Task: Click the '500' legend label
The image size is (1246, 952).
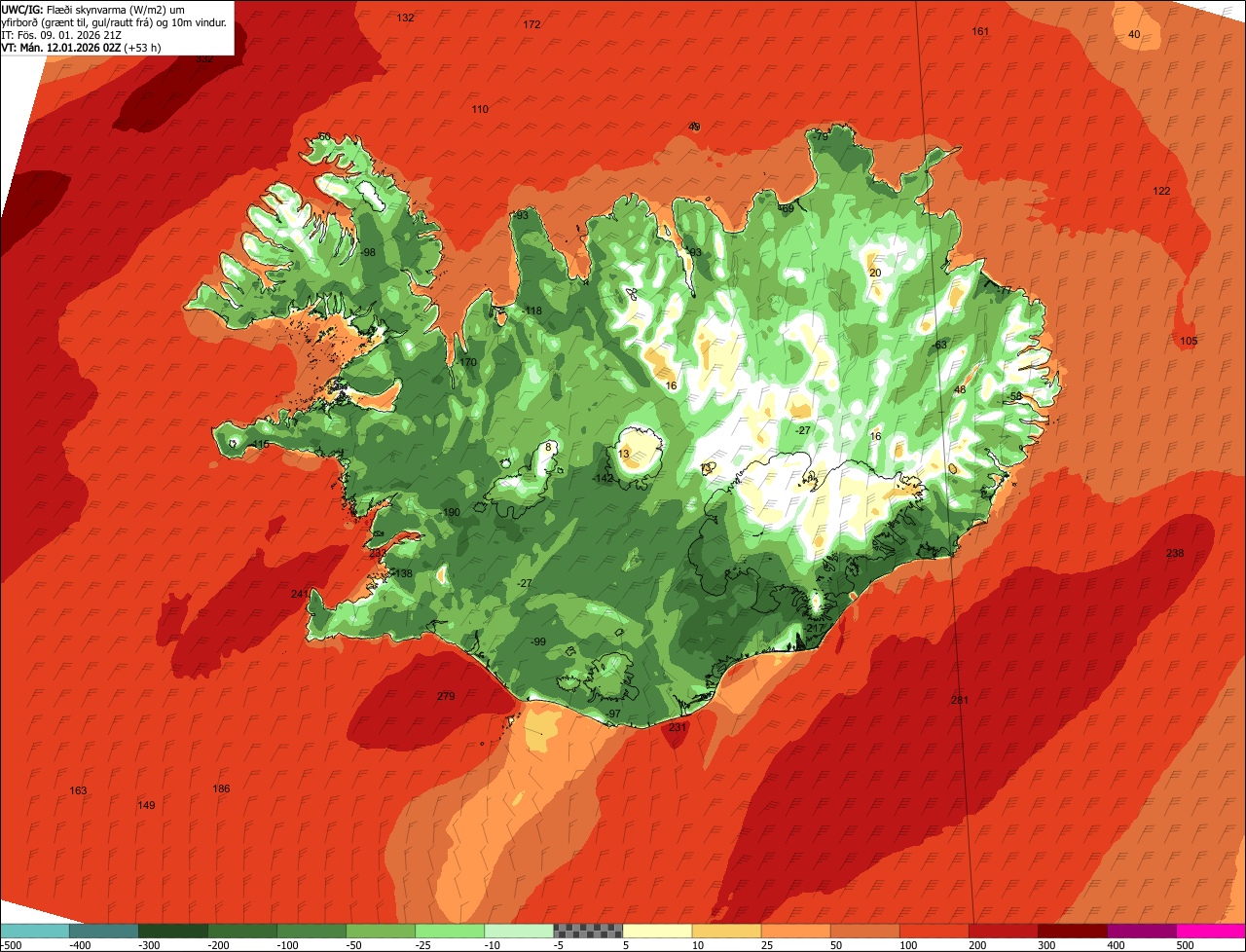Action: coord(1185,945)
